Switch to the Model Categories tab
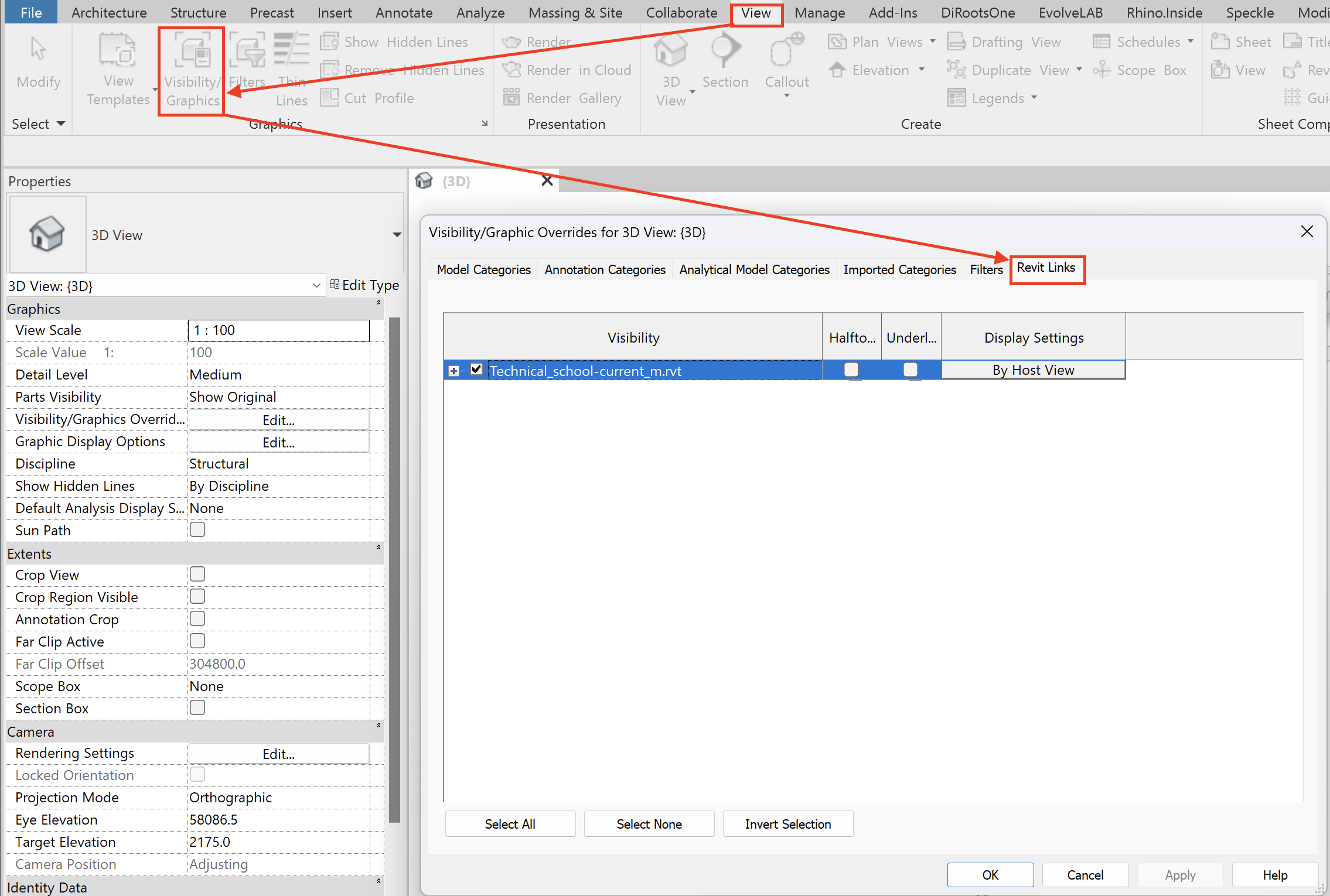 [483, 269]
